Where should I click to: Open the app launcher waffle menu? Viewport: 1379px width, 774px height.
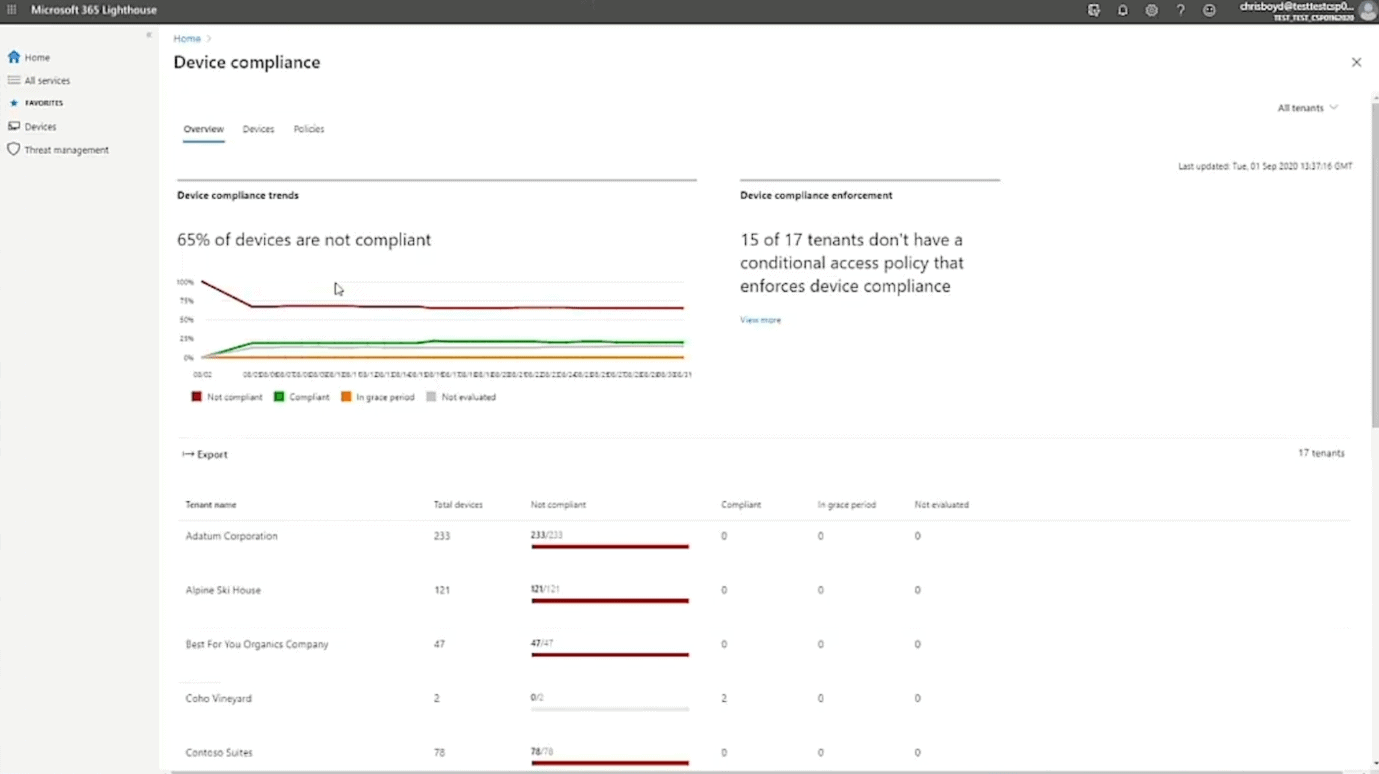coord(12,10)
